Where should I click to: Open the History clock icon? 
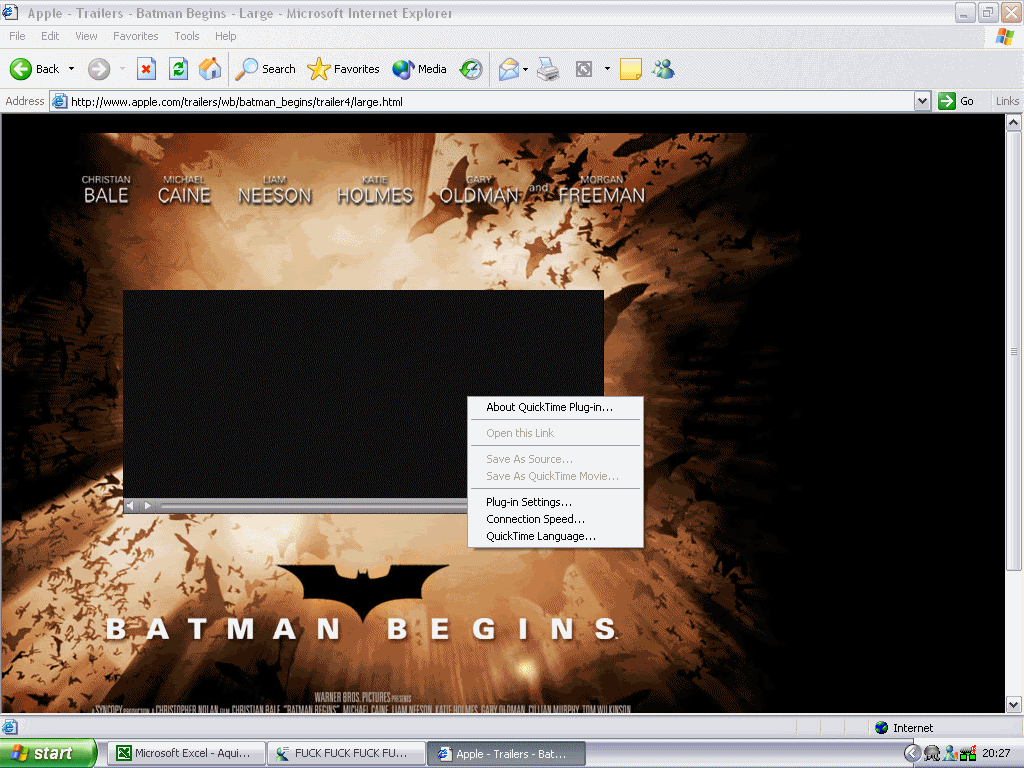coord(470,69)
